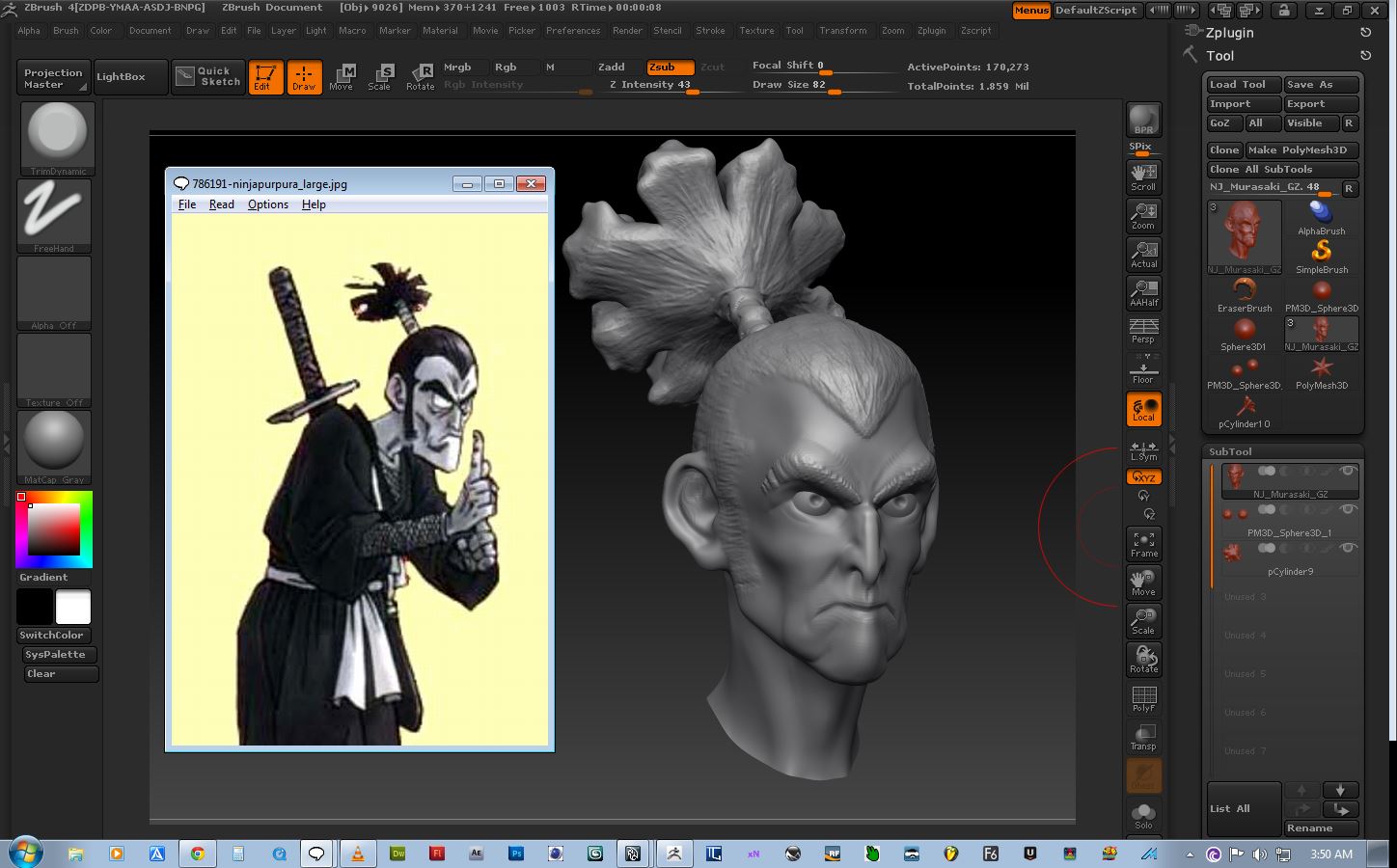Open the TrimDynamic brush picker

pyautogui.click(x=56, y=139)
